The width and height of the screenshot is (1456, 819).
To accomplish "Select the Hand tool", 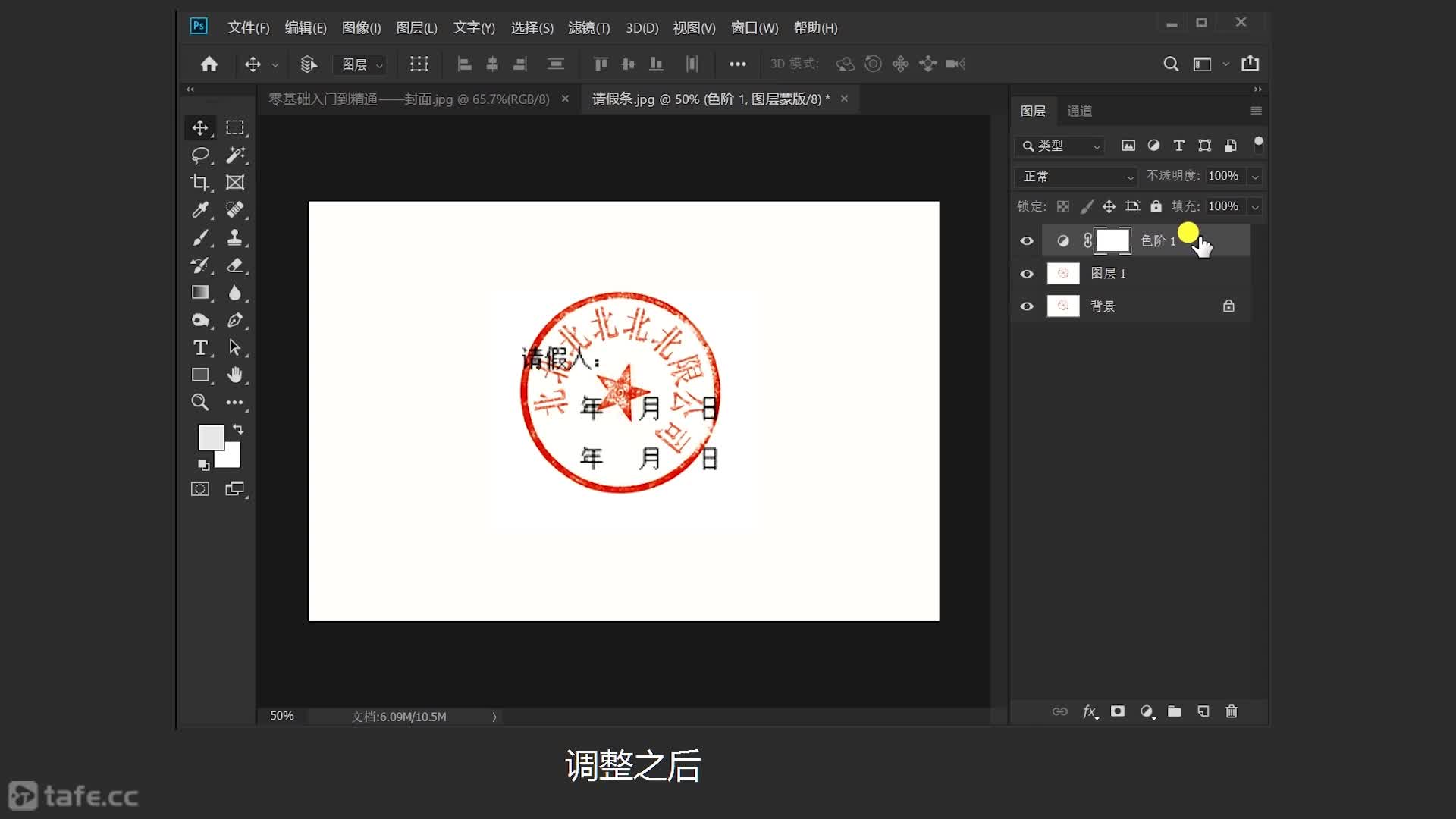I will tap(235, 375).
